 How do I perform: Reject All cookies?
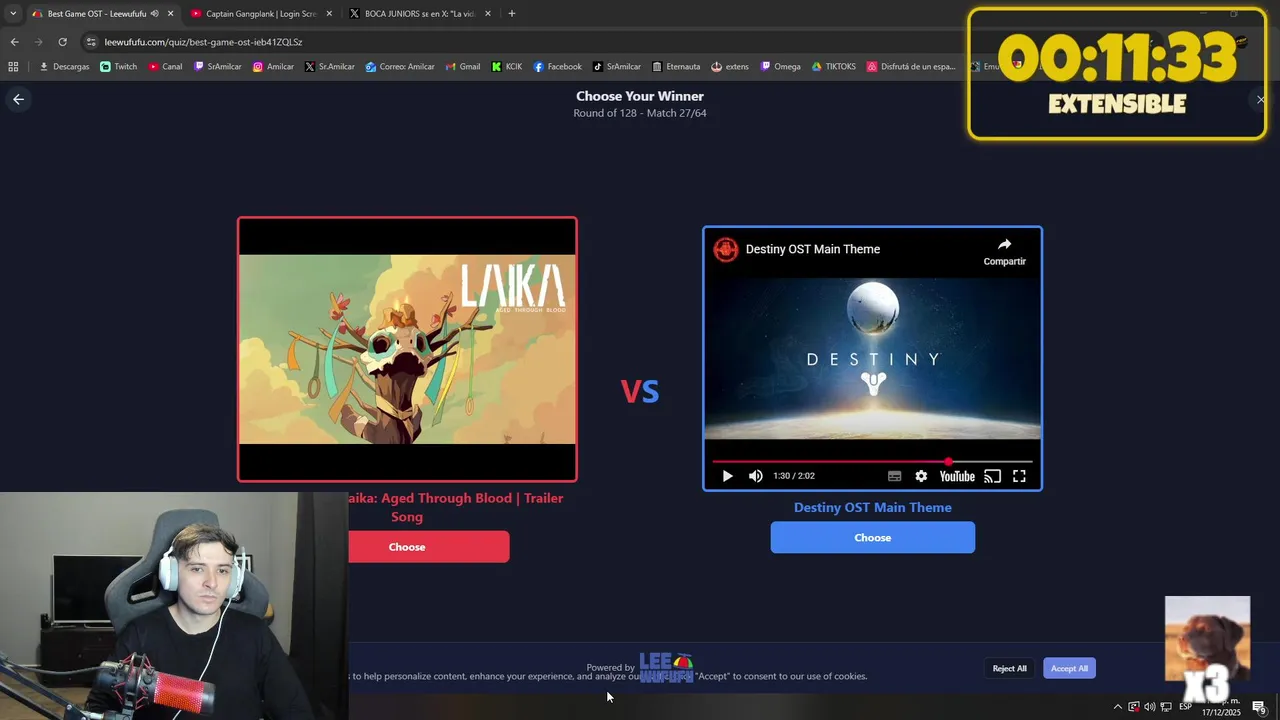point(1009,668)
